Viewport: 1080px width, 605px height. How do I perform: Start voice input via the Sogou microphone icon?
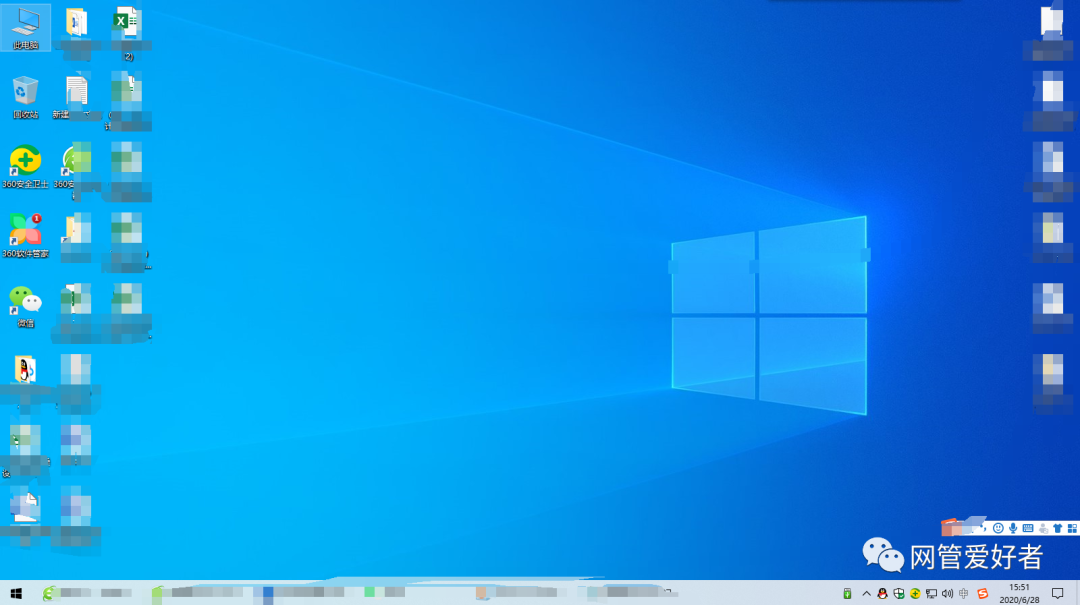(1012, 528)
